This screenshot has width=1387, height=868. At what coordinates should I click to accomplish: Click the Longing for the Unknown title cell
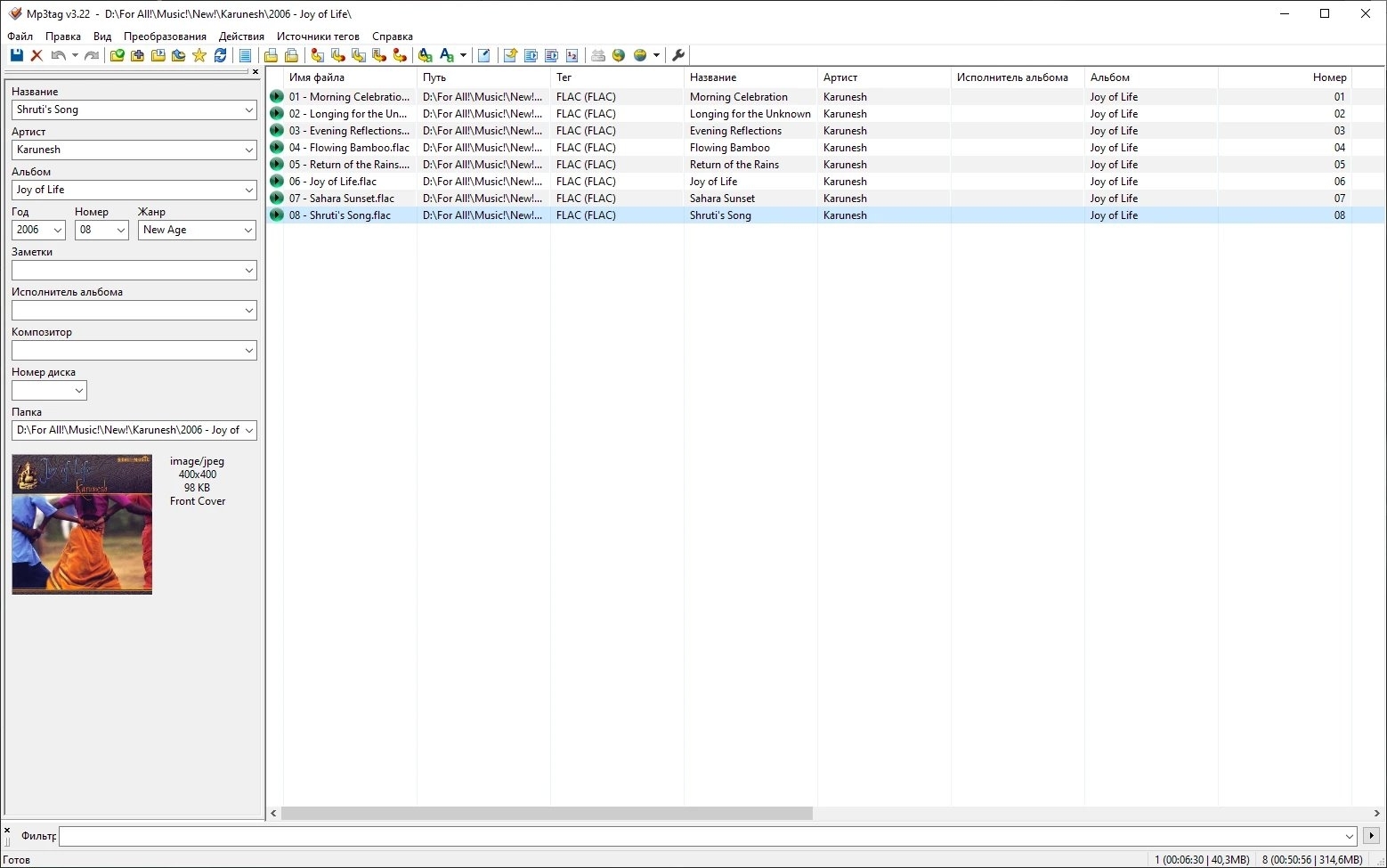tap(750, 114)
